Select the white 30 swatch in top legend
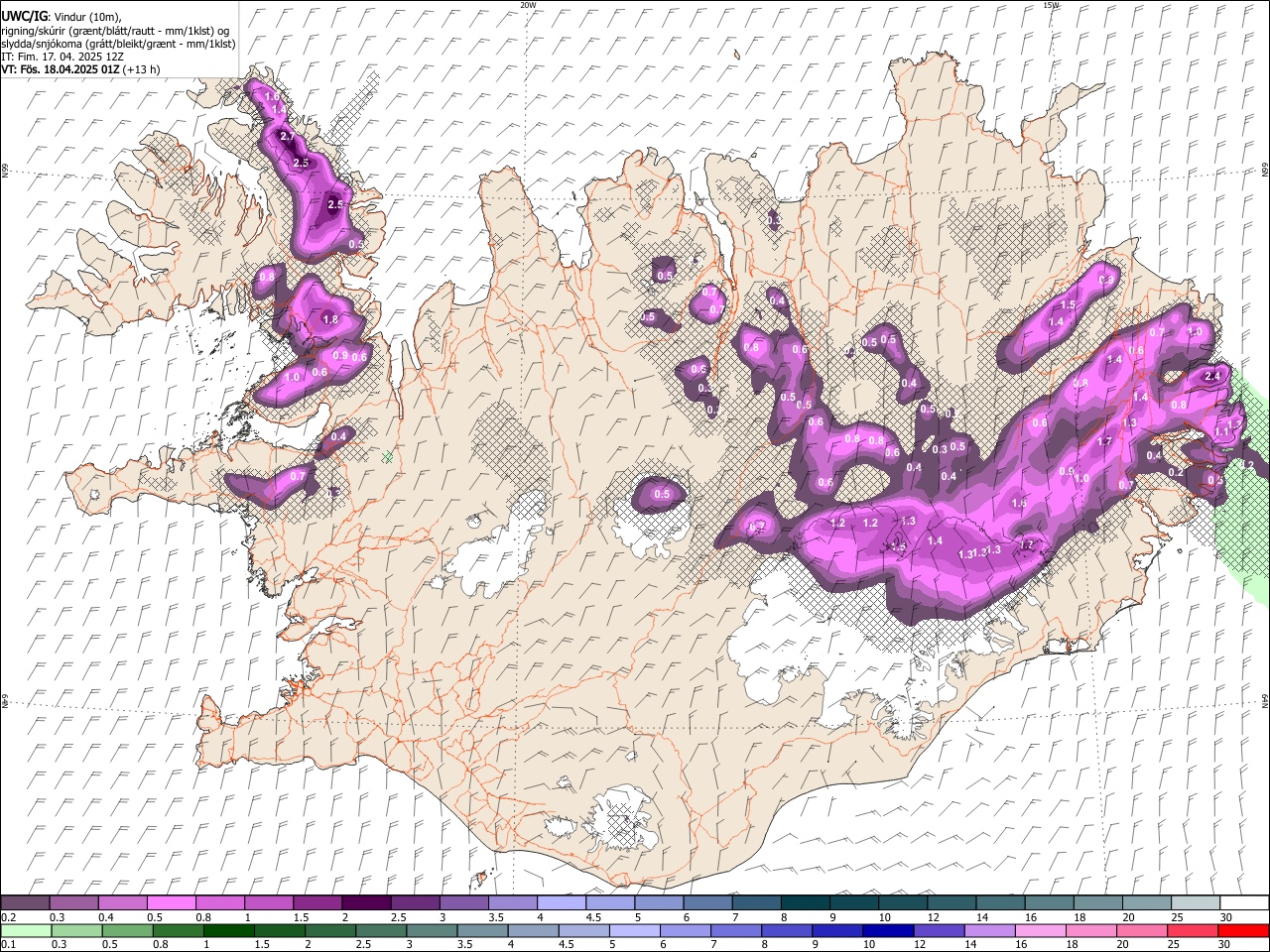 pos(1244,903)
